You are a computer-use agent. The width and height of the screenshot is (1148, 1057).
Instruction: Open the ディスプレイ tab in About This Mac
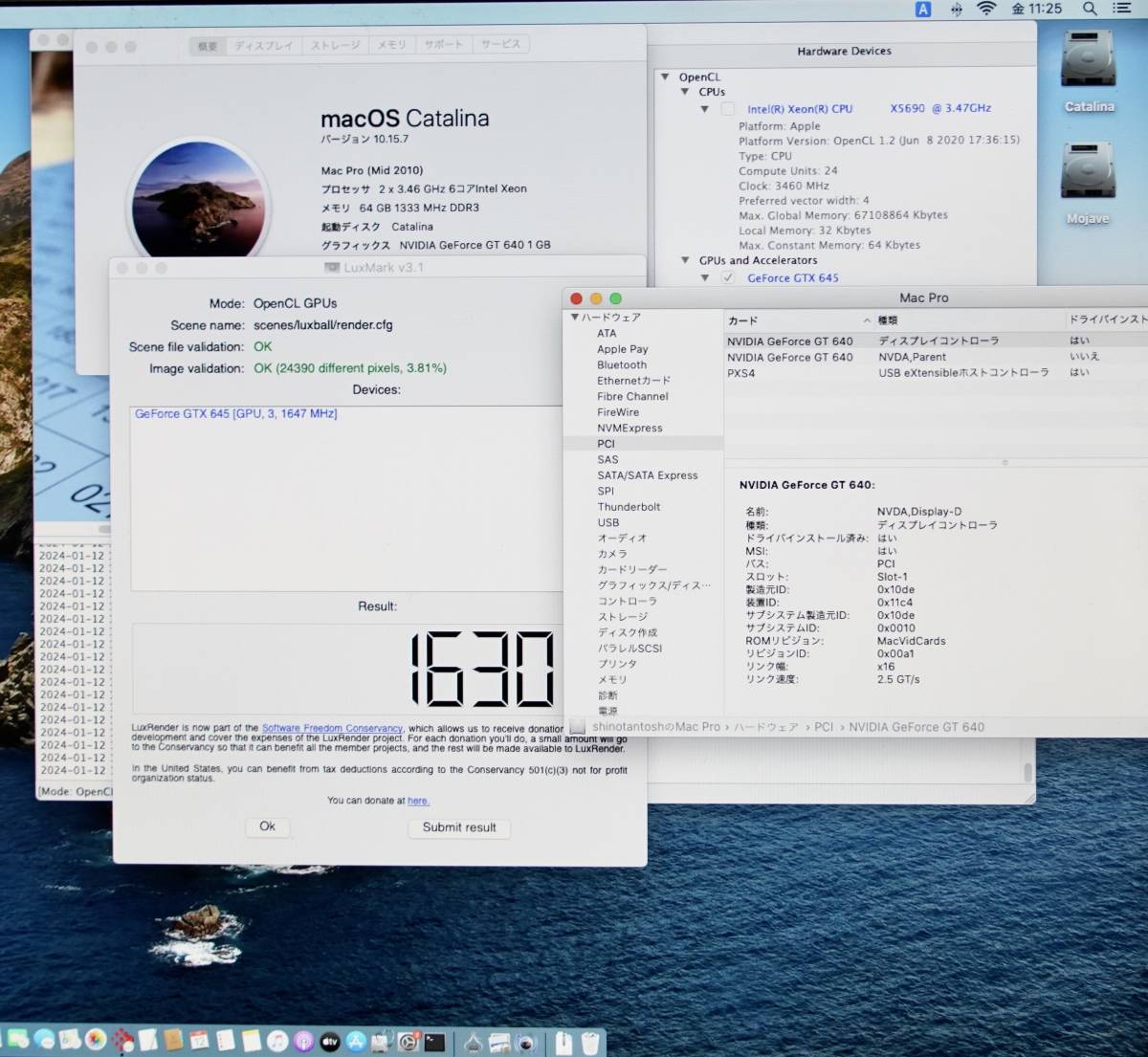tap(264, 44)
